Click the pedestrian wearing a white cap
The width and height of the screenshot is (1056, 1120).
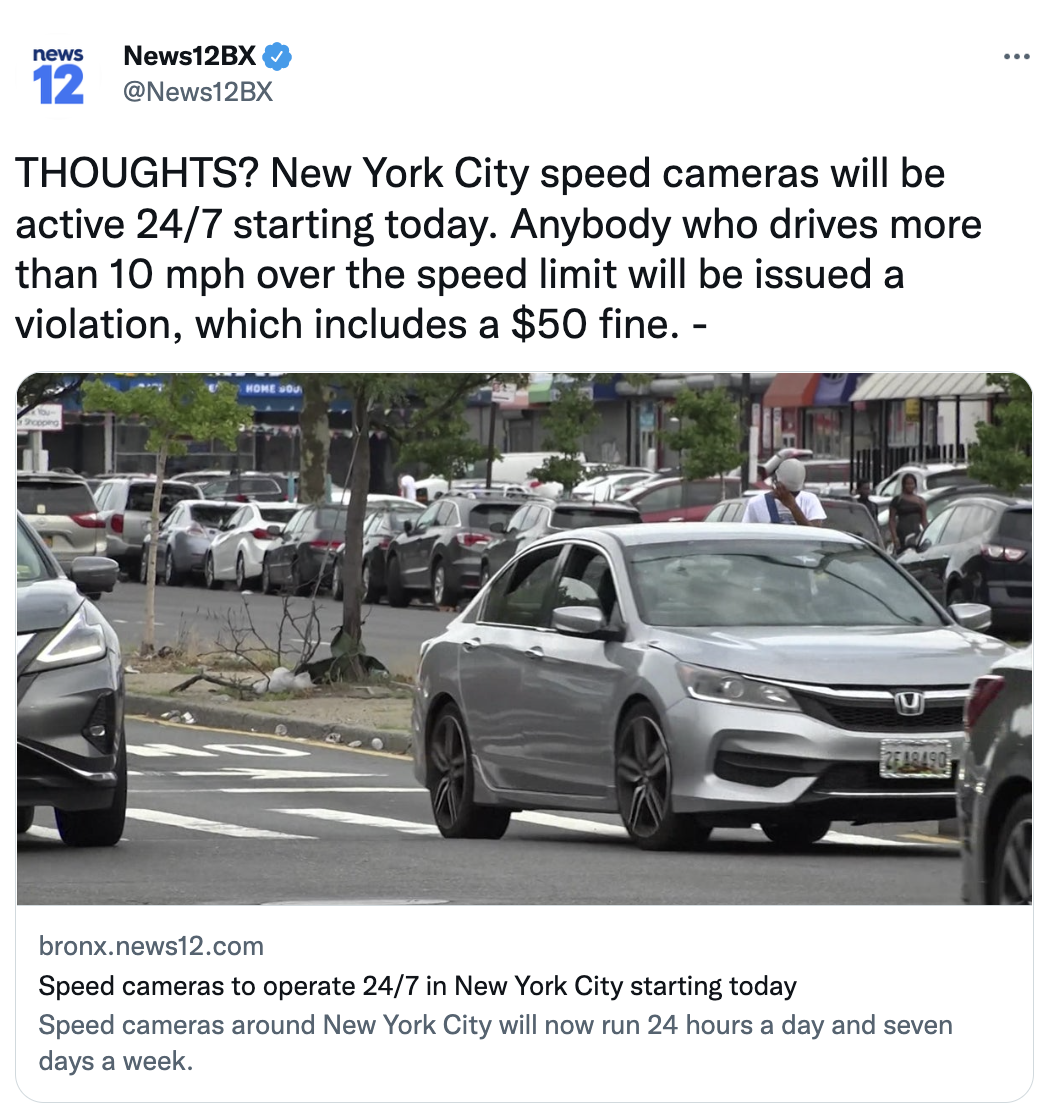(787, 488)
